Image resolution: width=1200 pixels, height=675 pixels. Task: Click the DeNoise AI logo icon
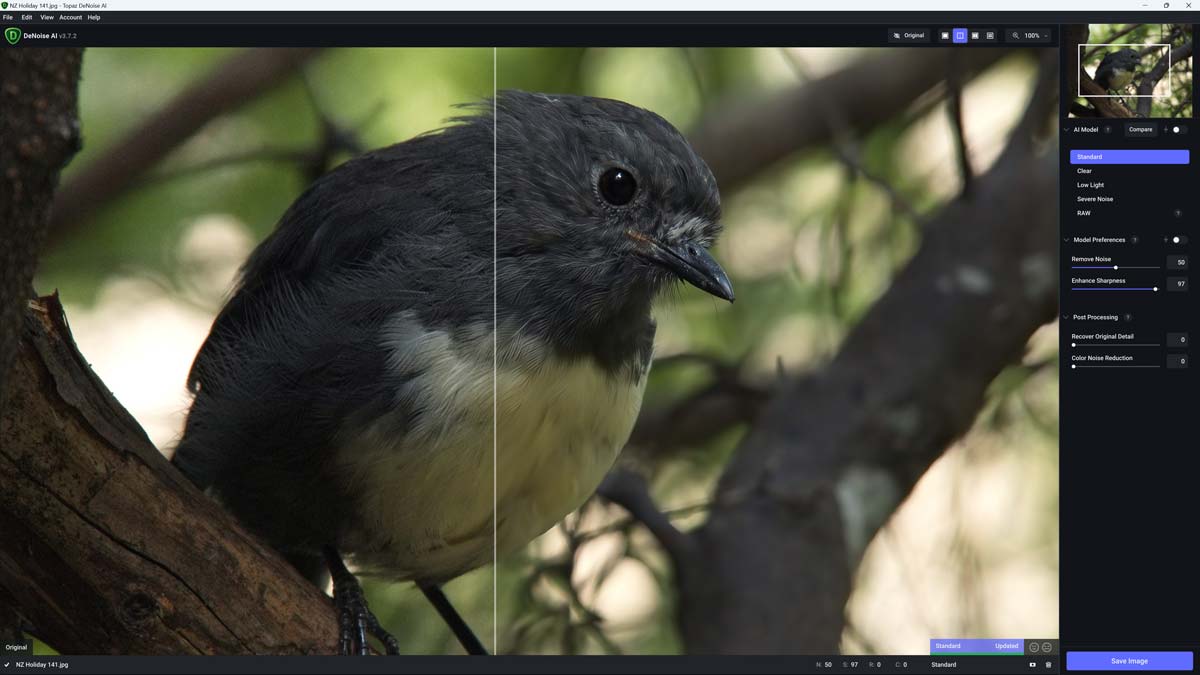(11, 34)
